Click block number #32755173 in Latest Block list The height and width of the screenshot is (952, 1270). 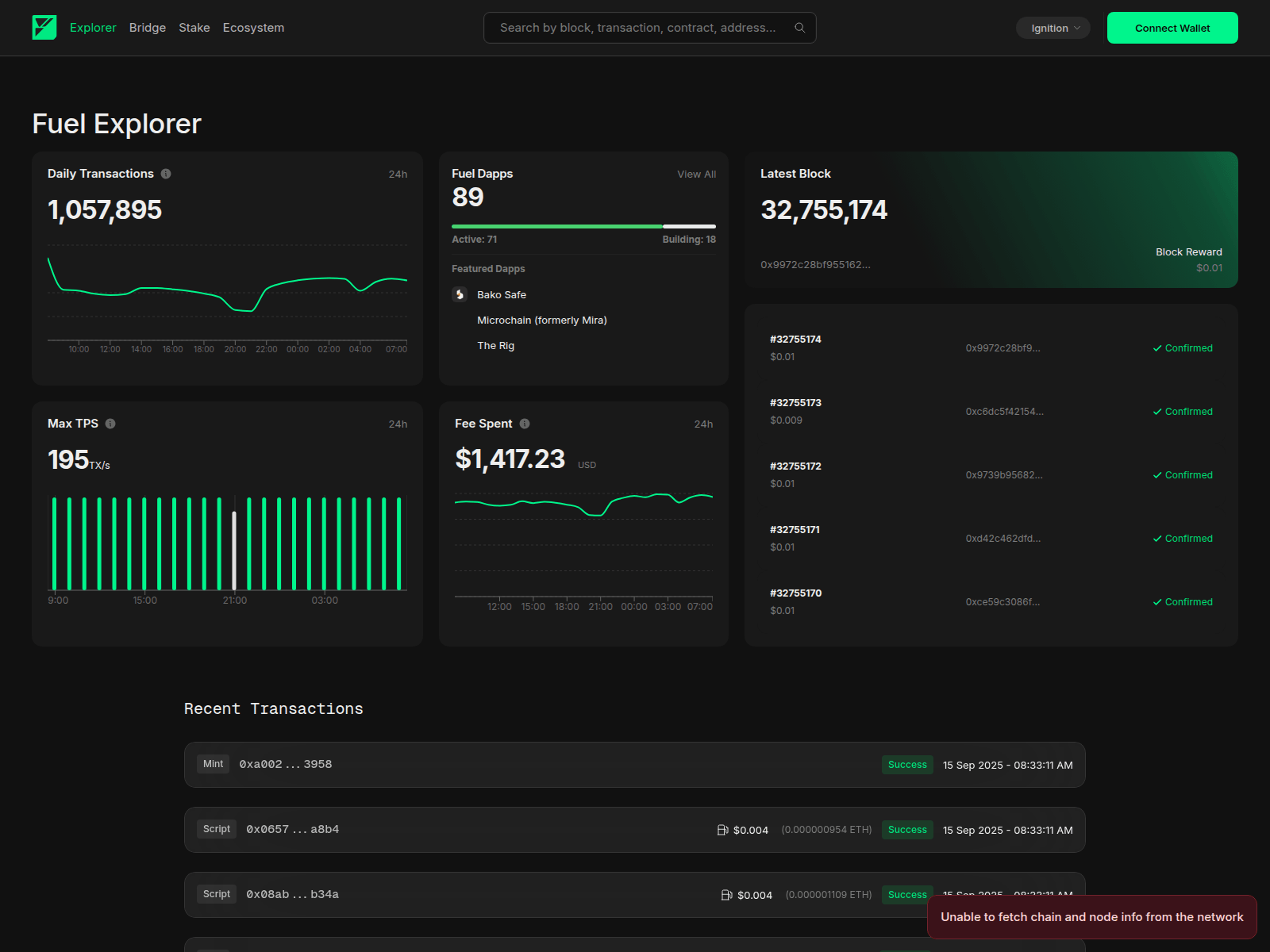(x=795, y=402)
